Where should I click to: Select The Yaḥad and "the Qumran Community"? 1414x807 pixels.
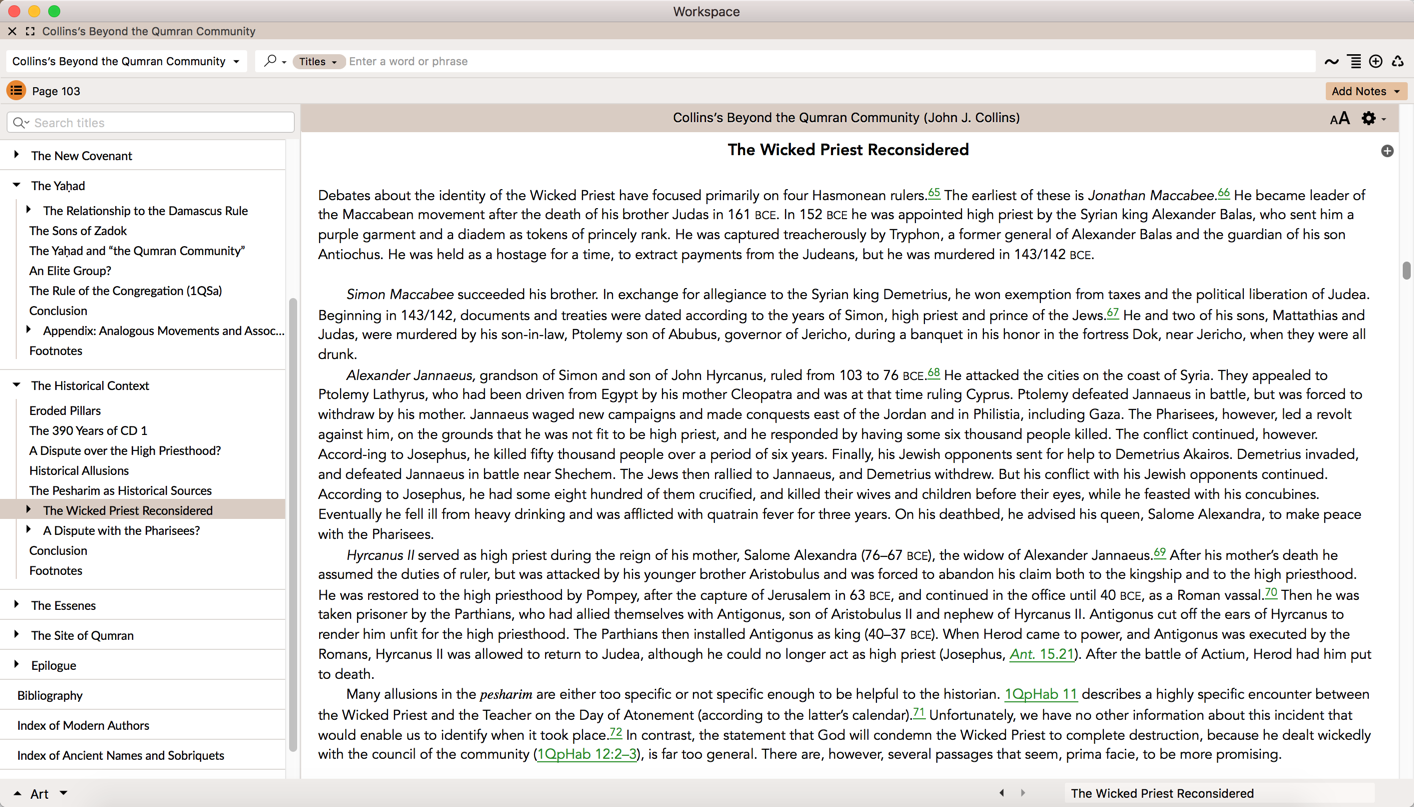click(137, 251)
